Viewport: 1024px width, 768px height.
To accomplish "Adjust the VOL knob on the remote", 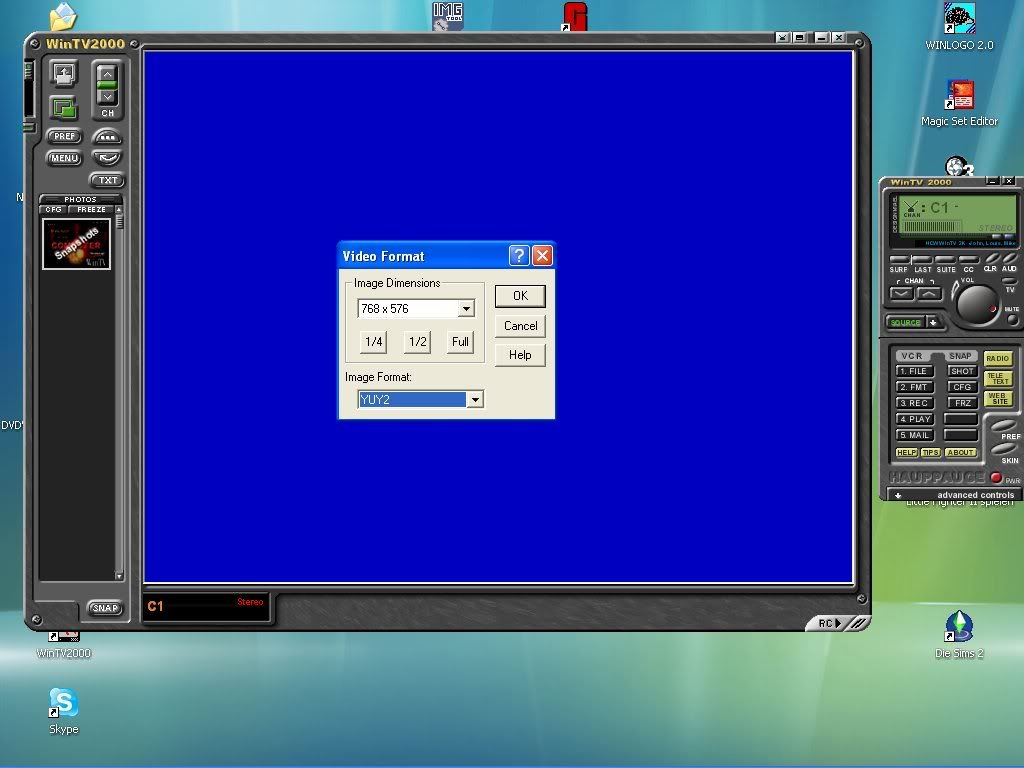I will 977,304.
